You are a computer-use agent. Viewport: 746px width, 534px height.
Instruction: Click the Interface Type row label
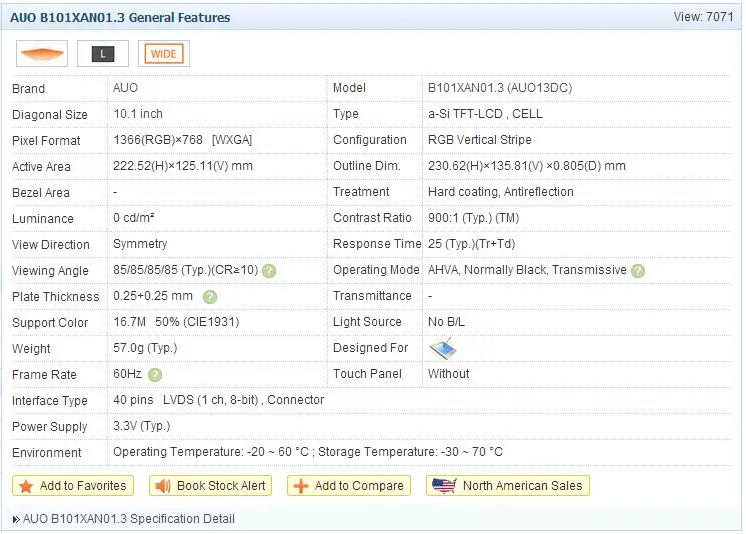pyautogui.click(x=50, y=401)
